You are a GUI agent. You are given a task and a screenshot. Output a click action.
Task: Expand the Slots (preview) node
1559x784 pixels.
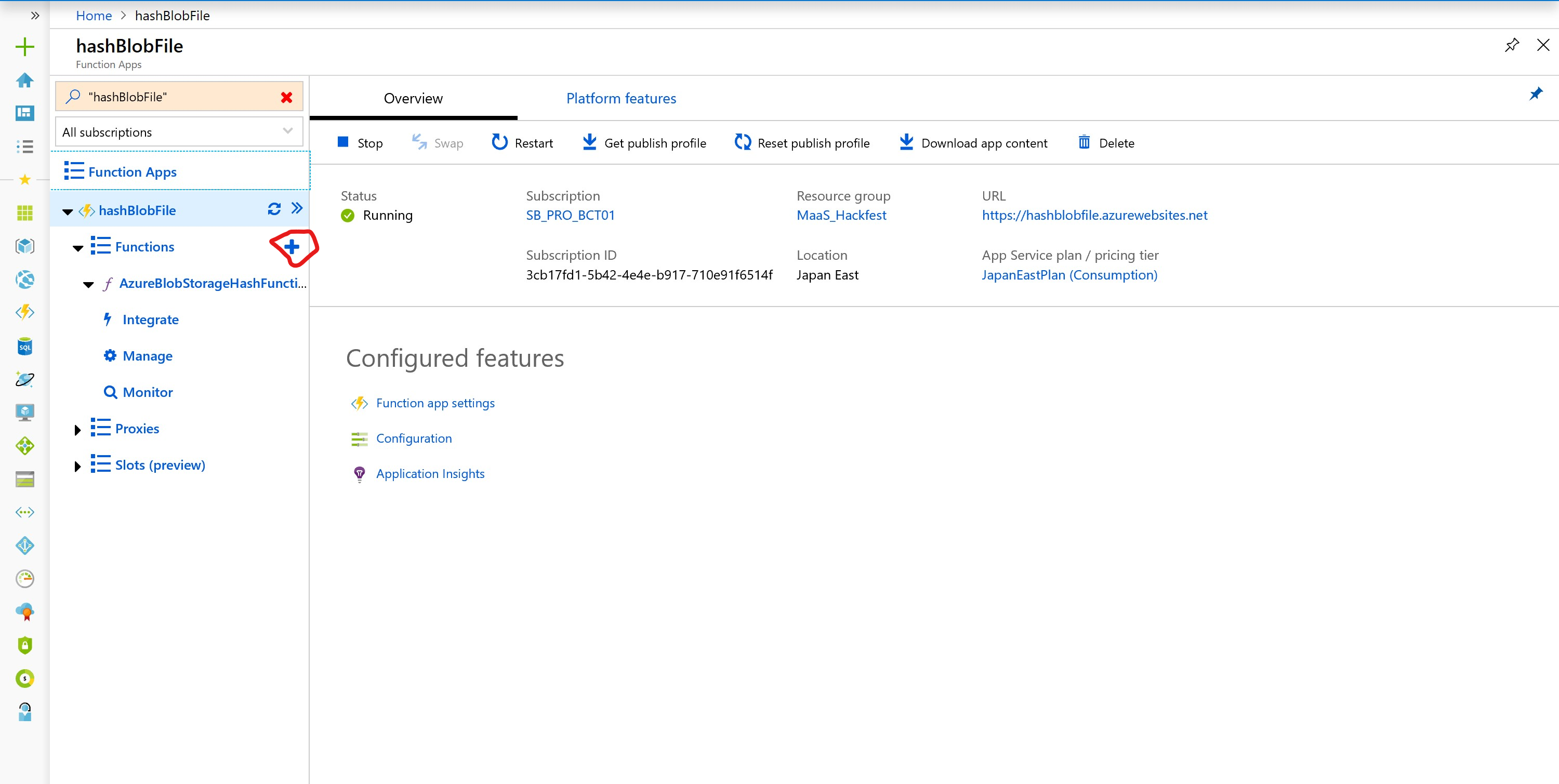pyautogui.click(x=77, y=467)
